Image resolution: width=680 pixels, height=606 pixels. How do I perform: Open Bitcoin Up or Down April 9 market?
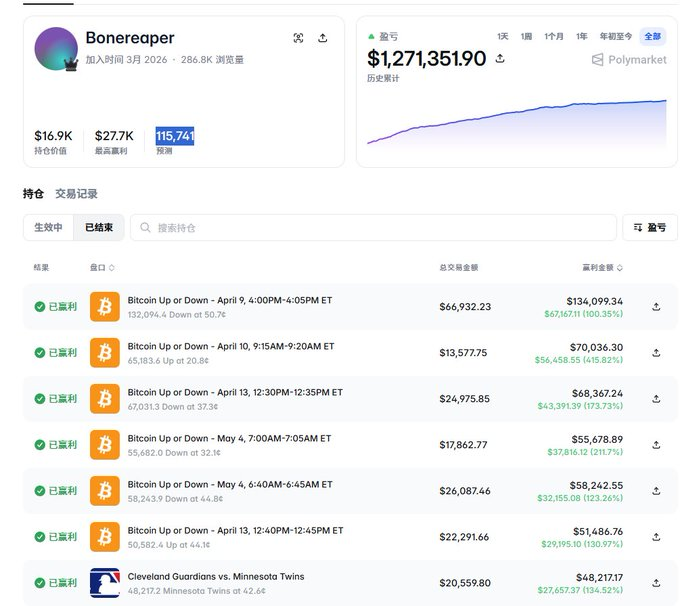[230, 300]
